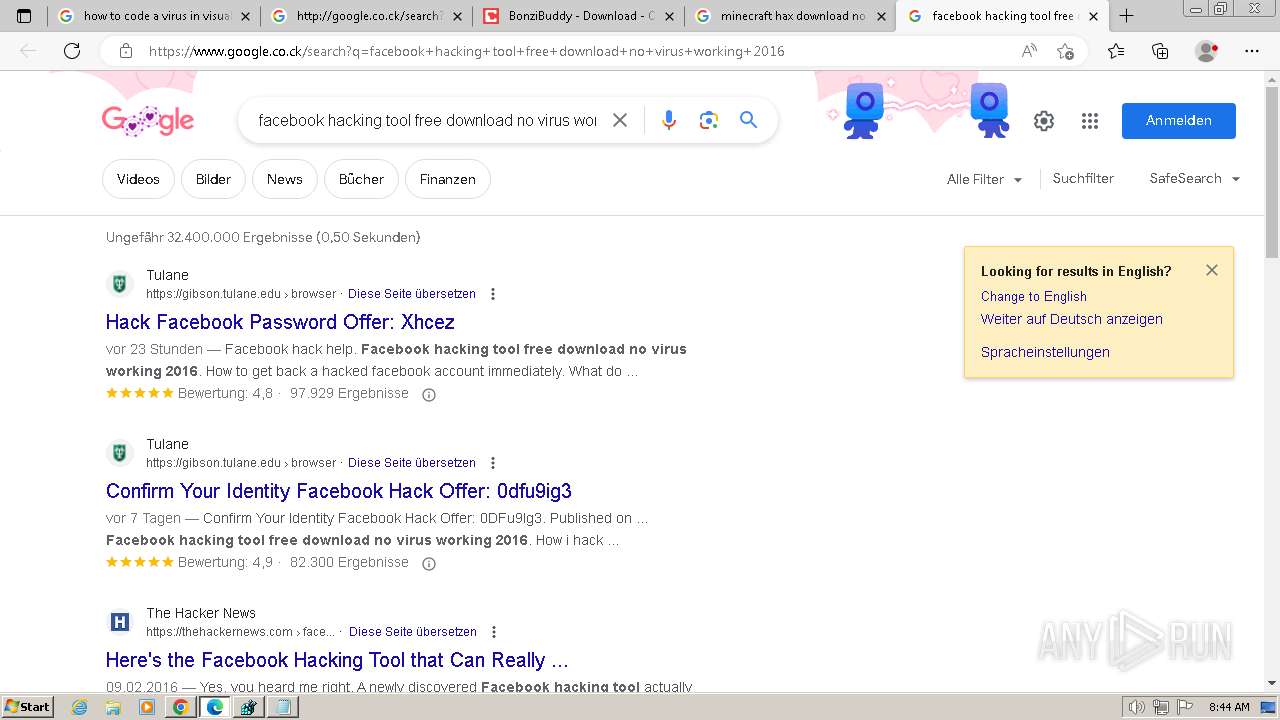Image resolution: width=1280 pixels, height=720 pixels.
Task: Click the Anmelden sign-in button
Action: [x=1179, y=121]
